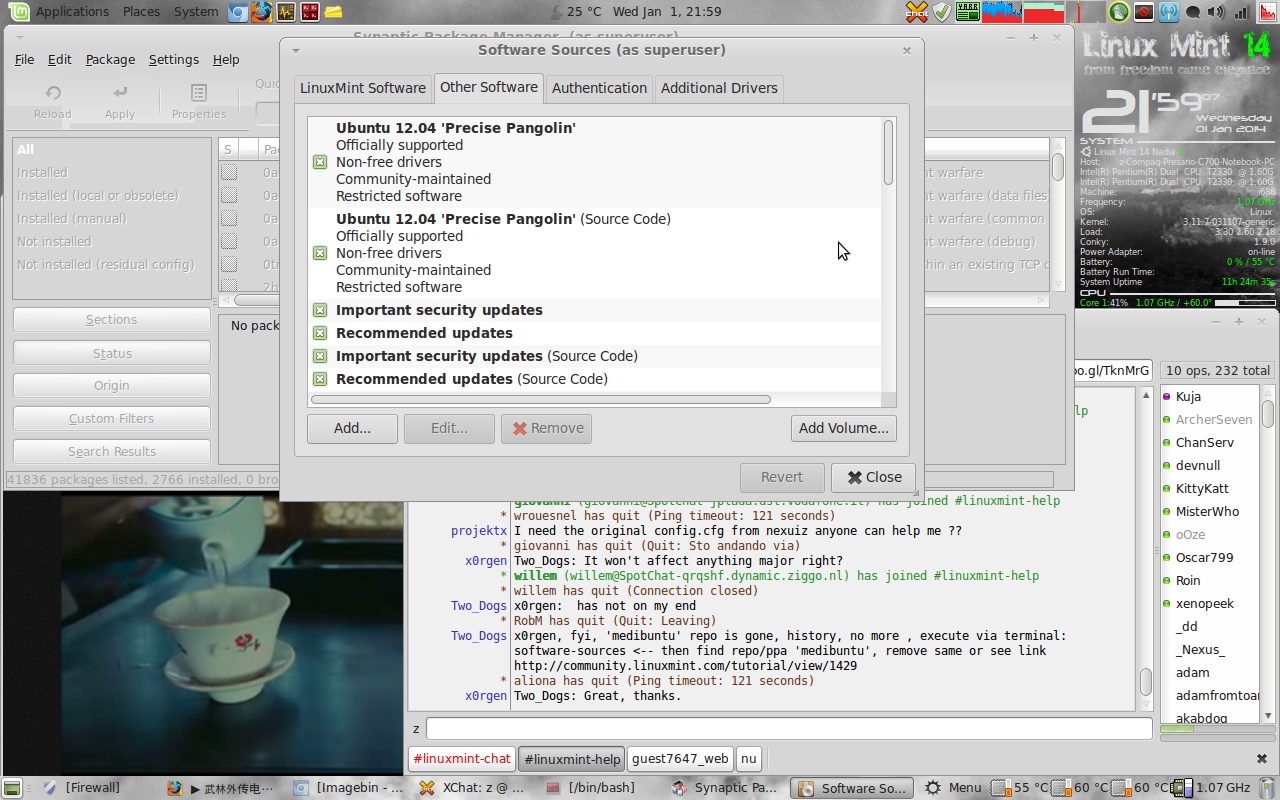Close the Software Sources dialog via Close button
Screen dimensions: 1280x800
pos(873,477)
